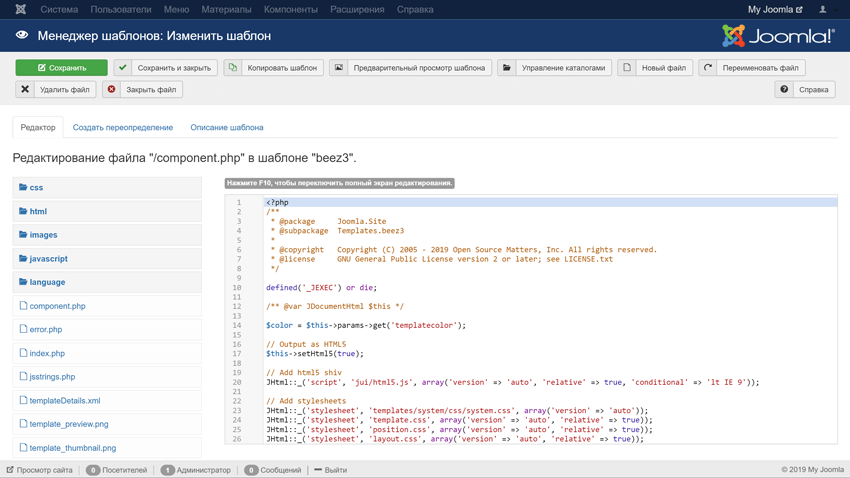Click Предварительный просмотр шаблона label

419,68
